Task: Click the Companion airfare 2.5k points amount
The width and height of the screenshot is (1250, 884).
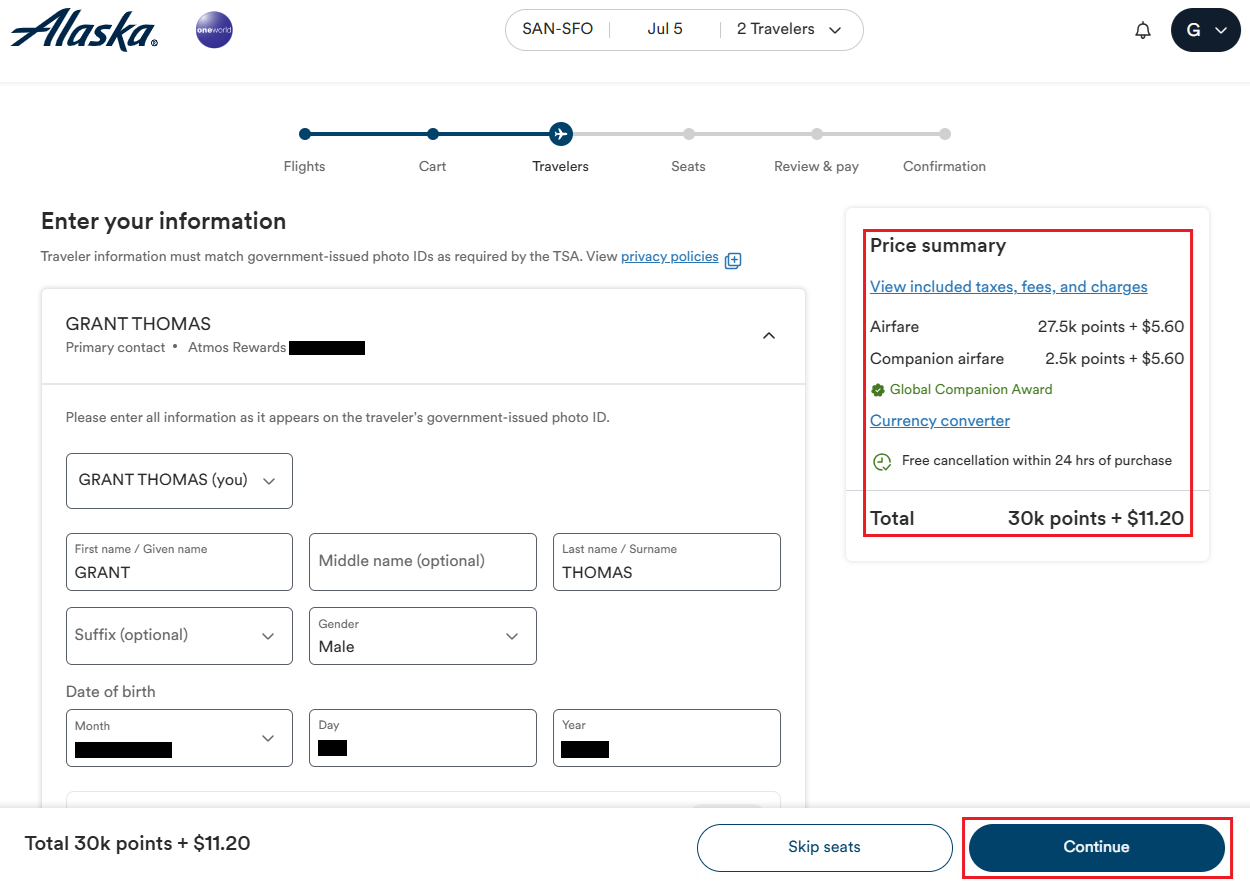Action: tap(1115, 359)
